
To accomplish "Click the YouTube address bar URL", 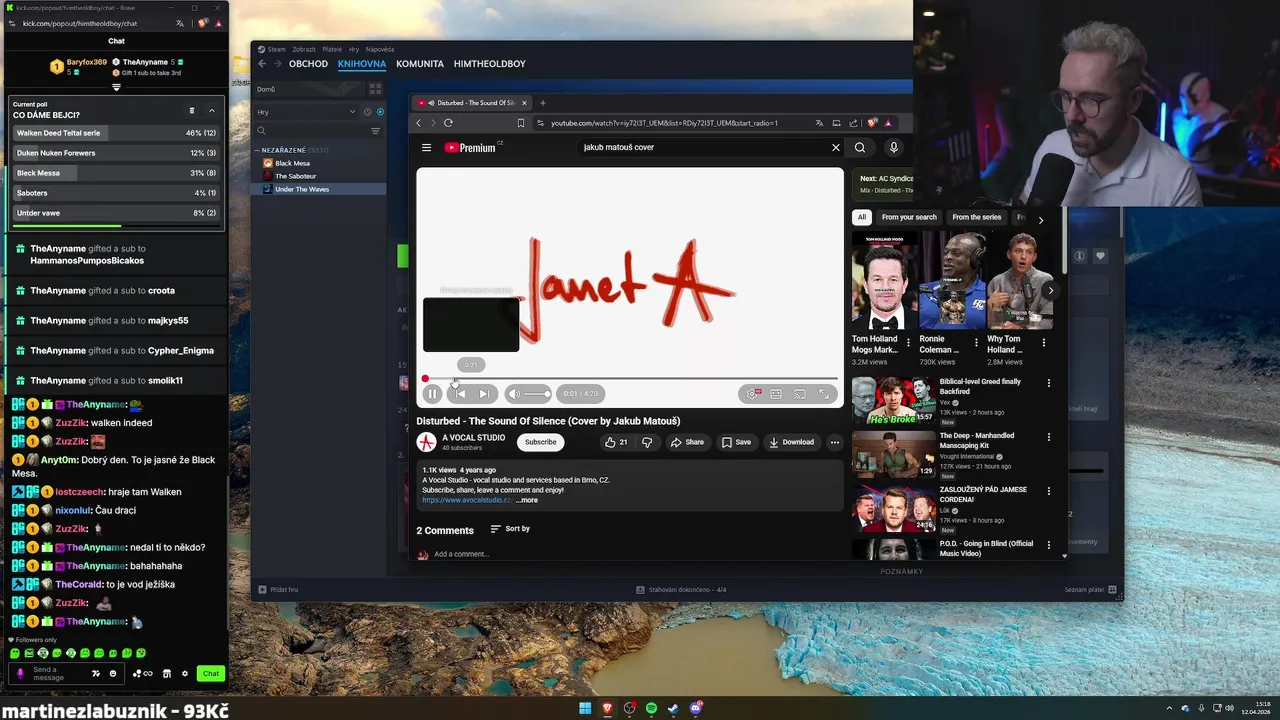I will click(x=664, y=123).
